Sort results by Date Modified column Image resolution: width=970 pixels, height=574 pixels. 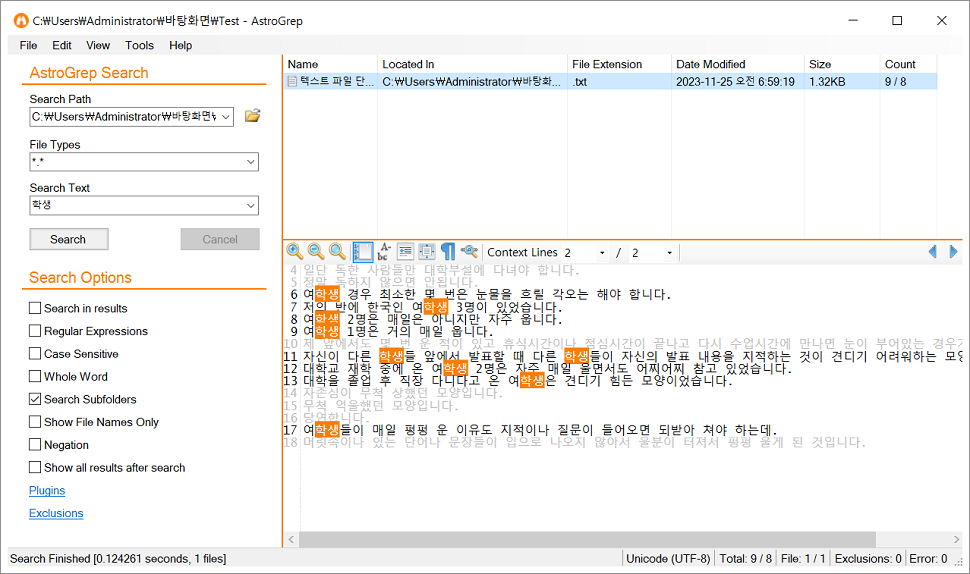coord(737,64)
